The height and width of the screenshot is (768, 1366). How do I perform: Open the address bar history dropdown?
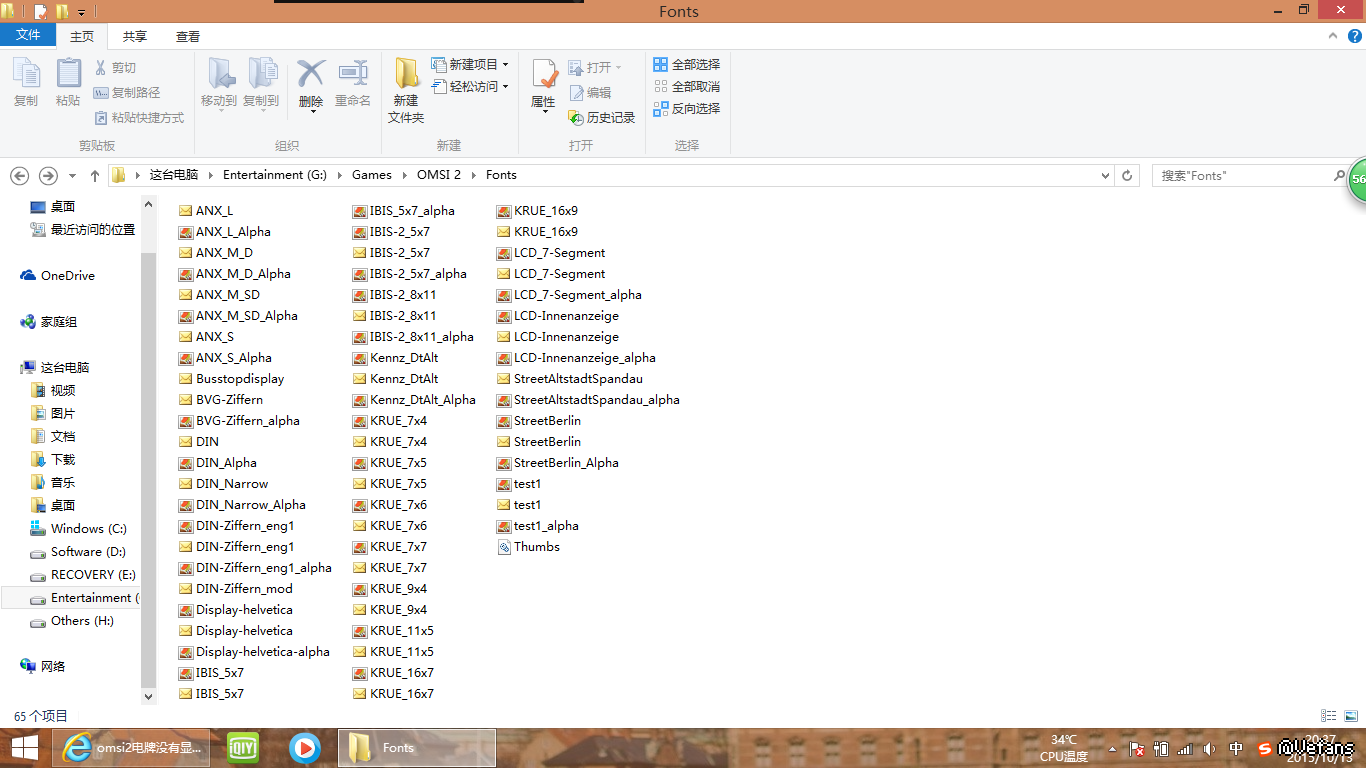coord(1105,176)
